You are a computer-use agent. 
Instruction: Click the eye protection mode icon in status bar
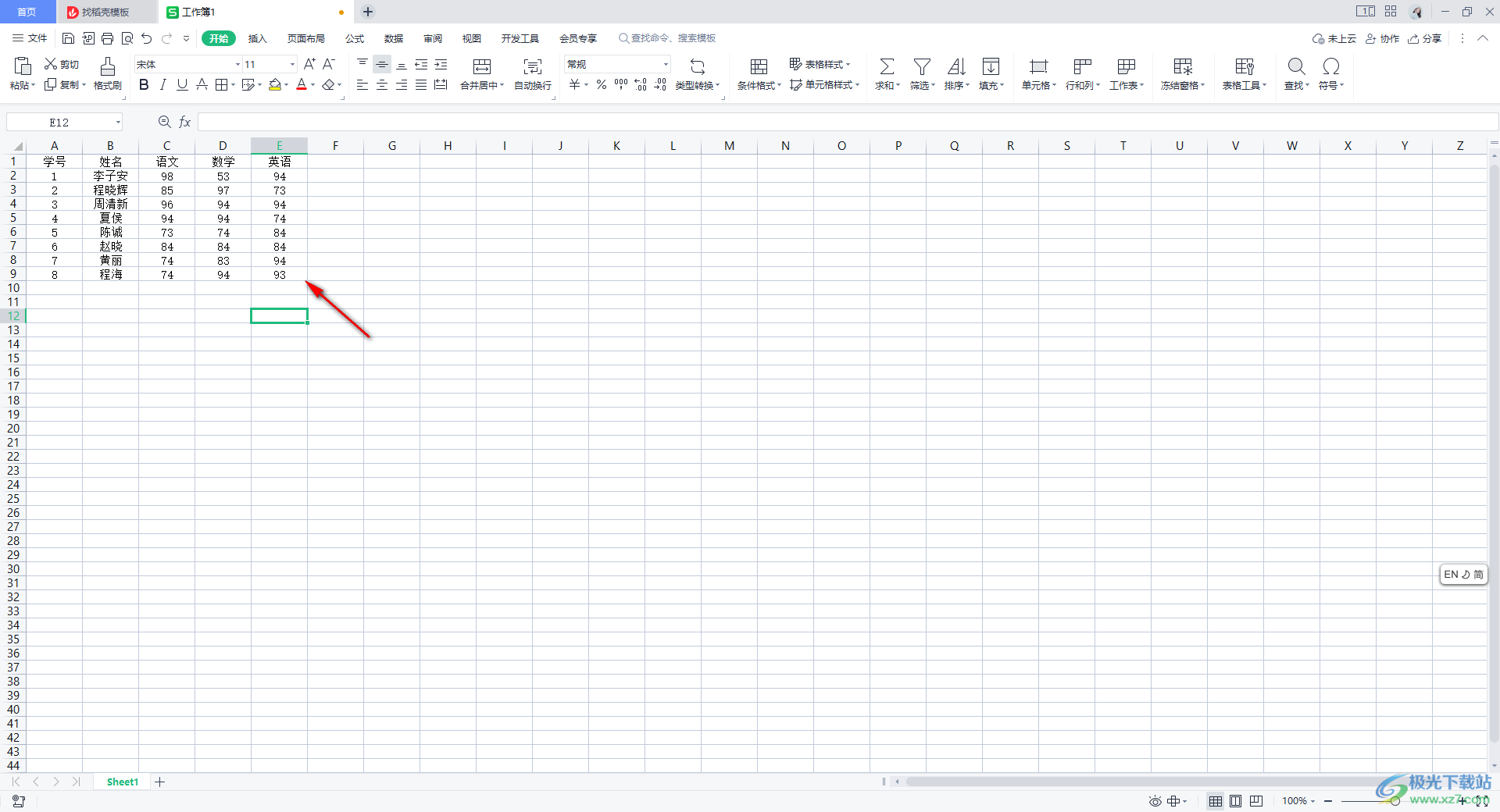coord(1155,801)
